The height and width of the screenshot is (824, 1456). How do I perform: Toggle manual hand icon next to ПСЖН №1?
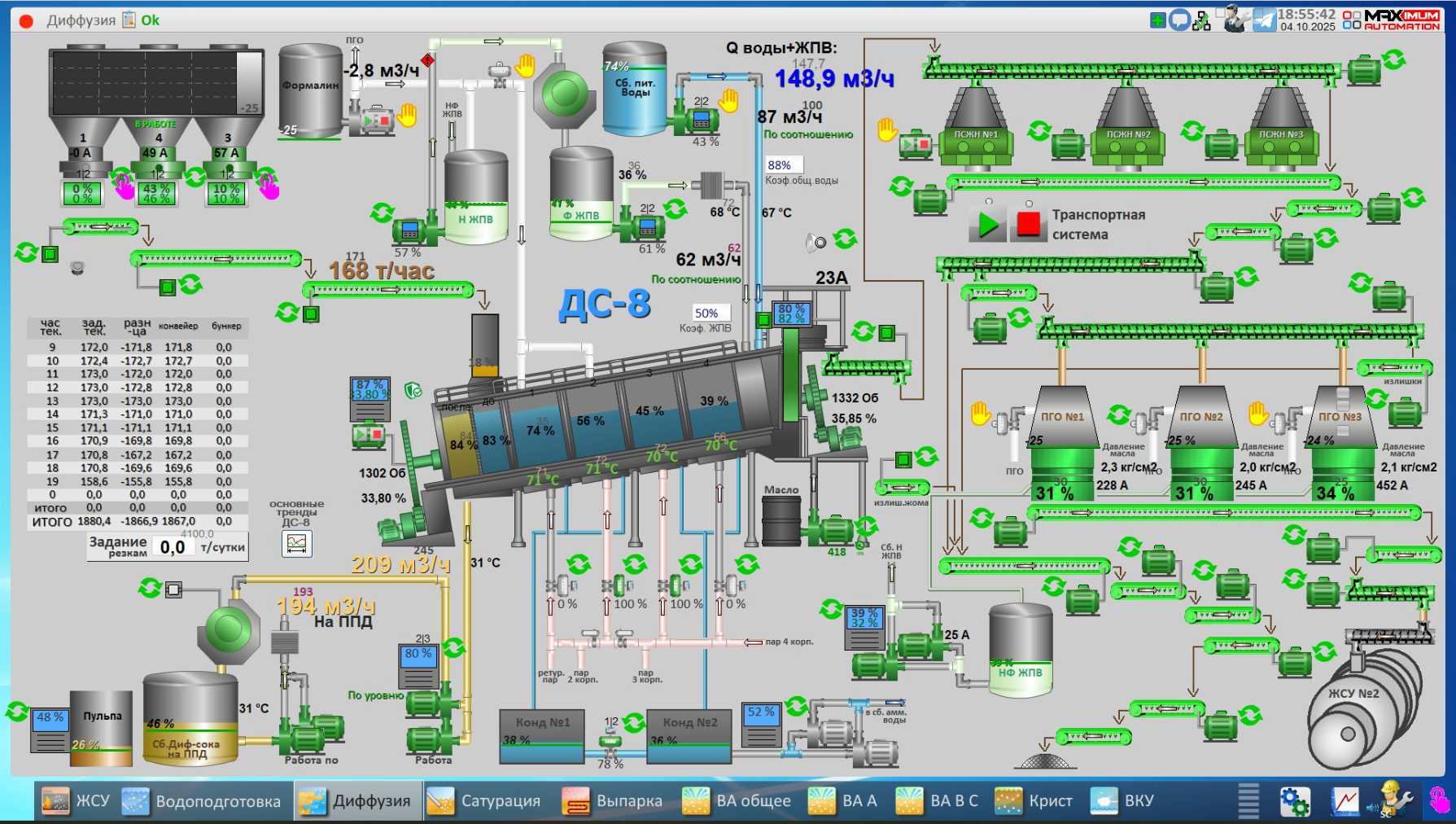click(x=887, y=129)
